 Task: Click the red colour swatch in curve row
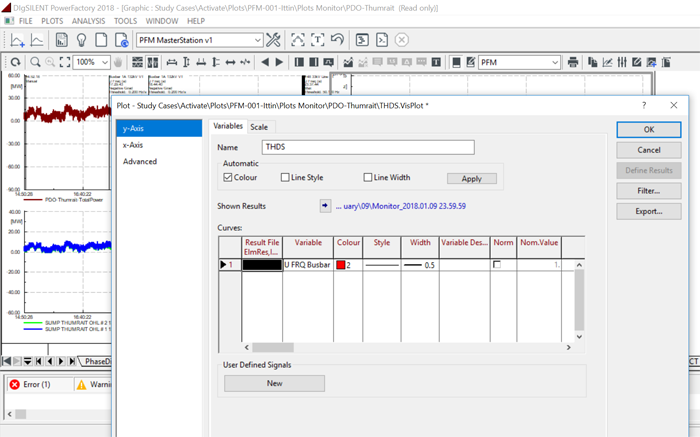pyautogui.click(x=341, y=265)
